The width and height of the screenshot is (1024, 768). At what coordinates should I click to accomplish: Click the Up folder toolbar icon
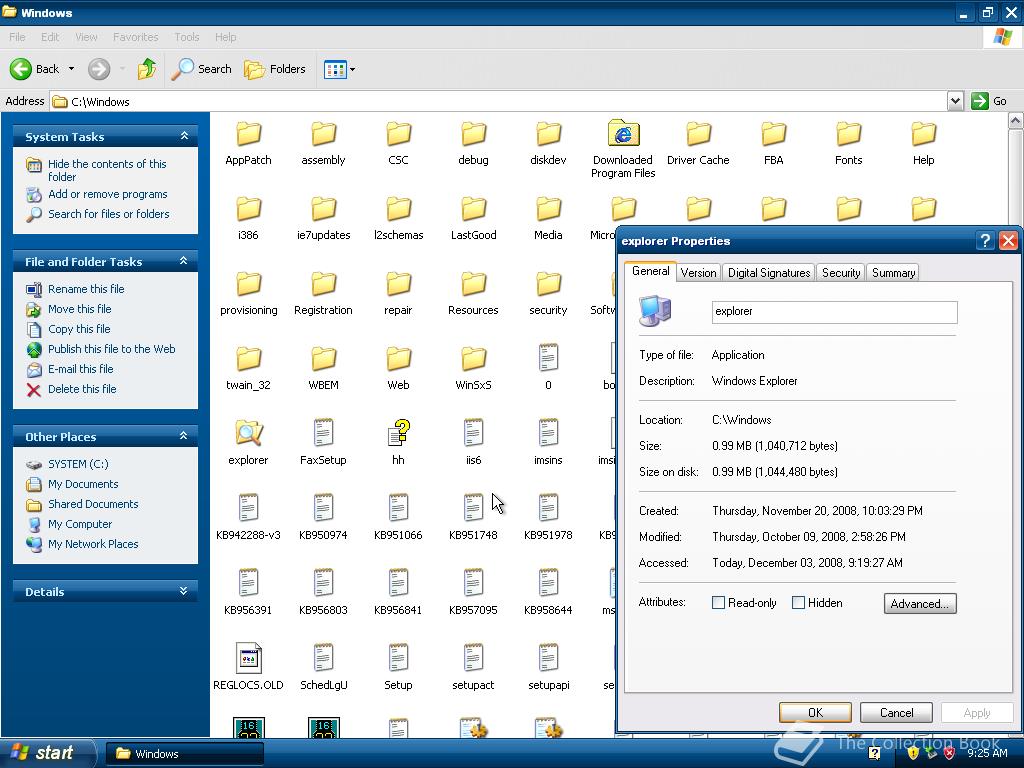click(147, 69)
